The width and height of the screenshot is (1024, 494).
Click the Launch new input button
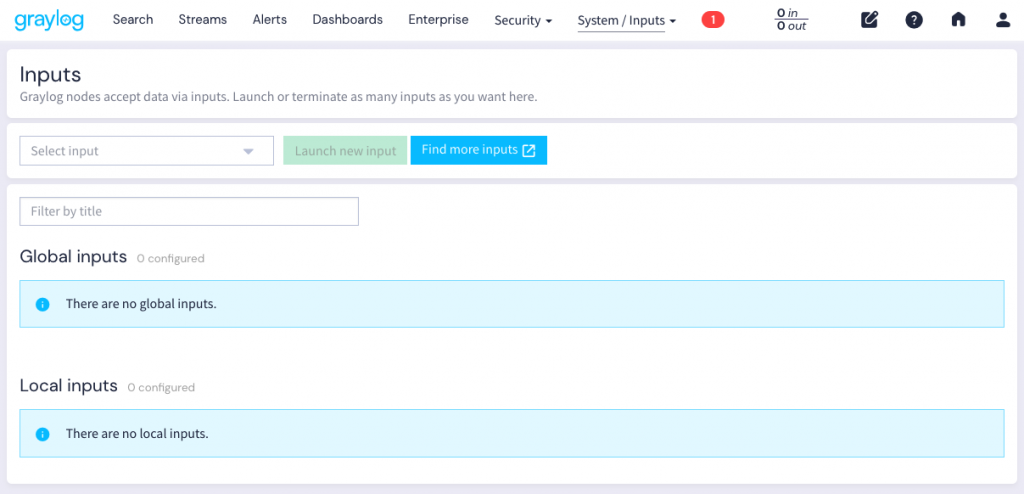pos(345,151)
